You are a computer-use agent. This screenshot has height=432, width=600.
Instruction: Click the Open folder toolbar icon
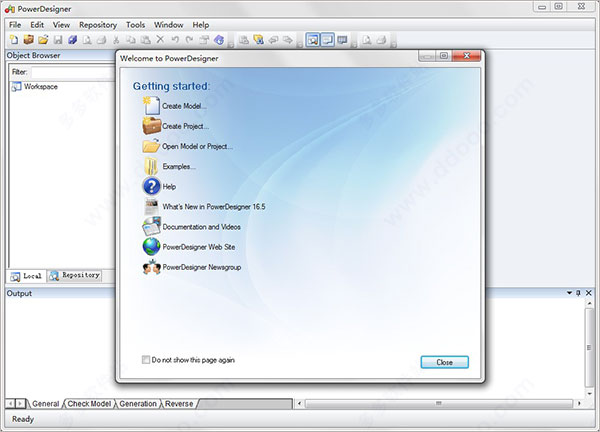(x=43, y=39)
